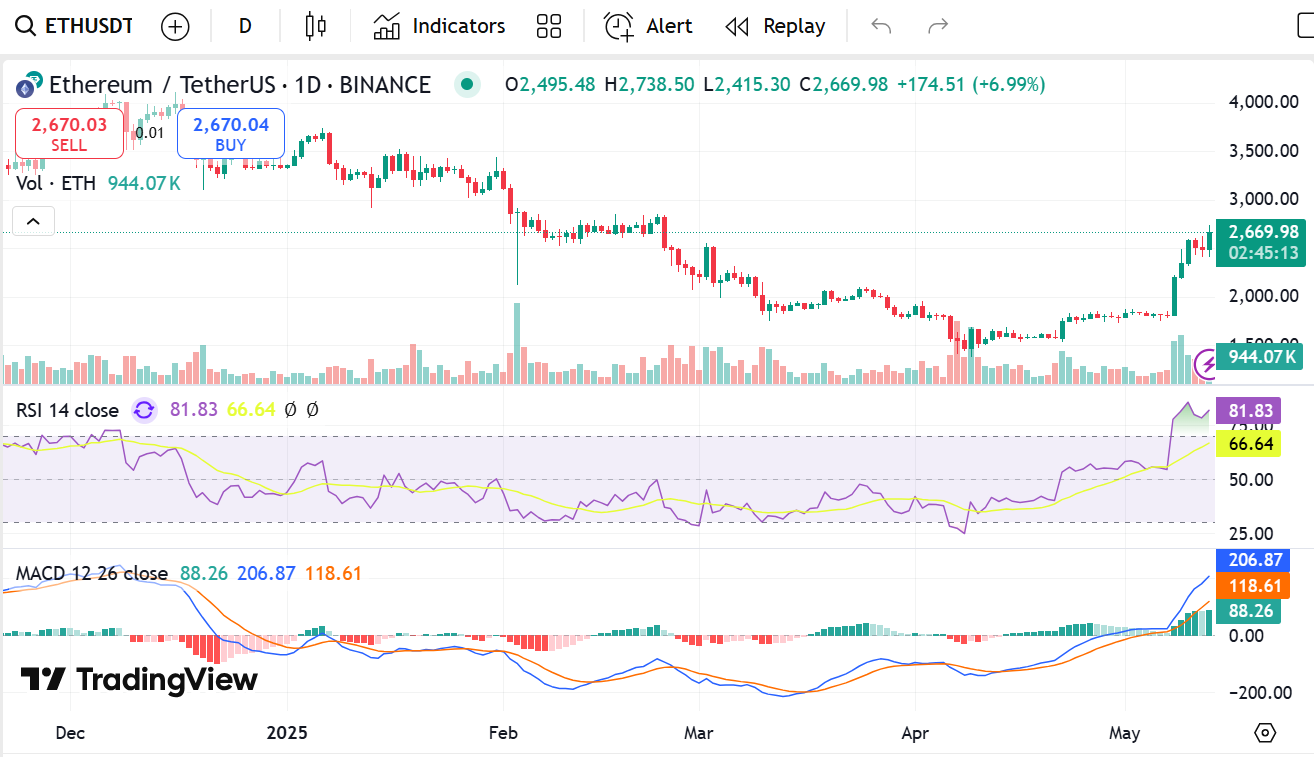Click the RSI purple refresh icon

point(145,410)
